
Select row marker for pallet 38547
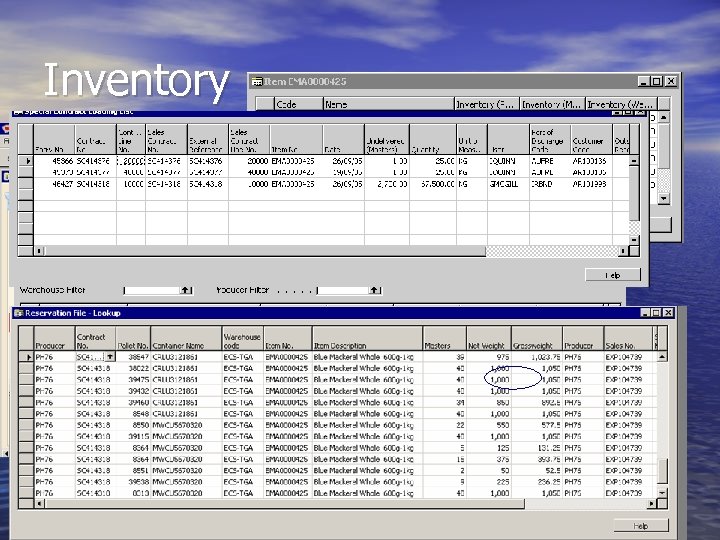[x=26, y=357]
